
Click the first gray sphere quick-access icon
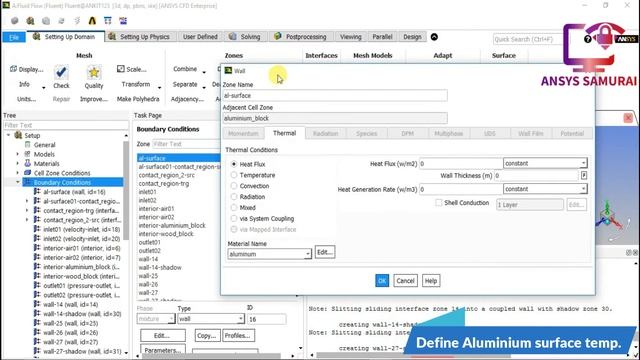coord(15,20)
